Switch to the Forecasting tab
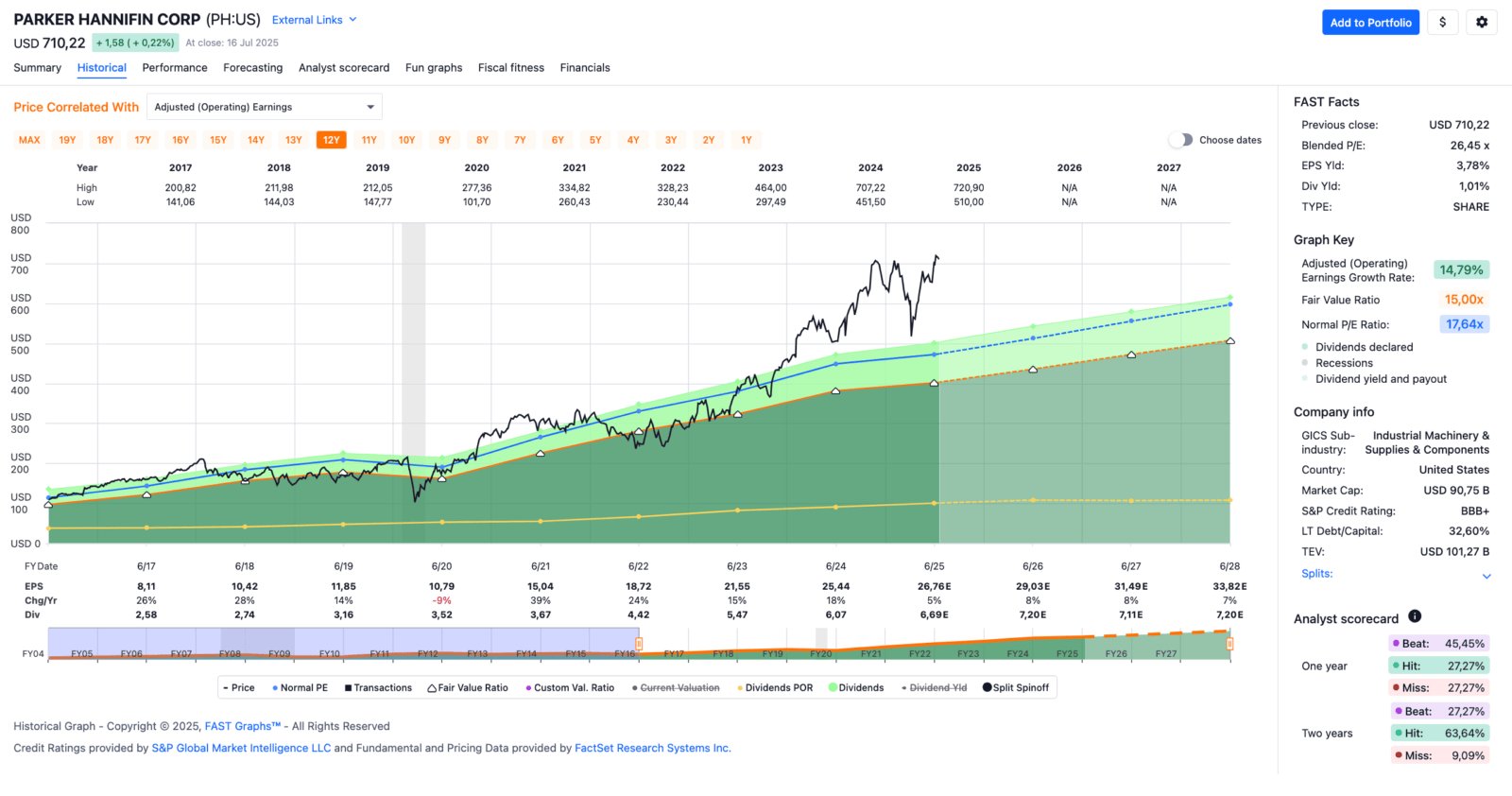The width and height of the screenshot is (1512, 796). [252, 68]
